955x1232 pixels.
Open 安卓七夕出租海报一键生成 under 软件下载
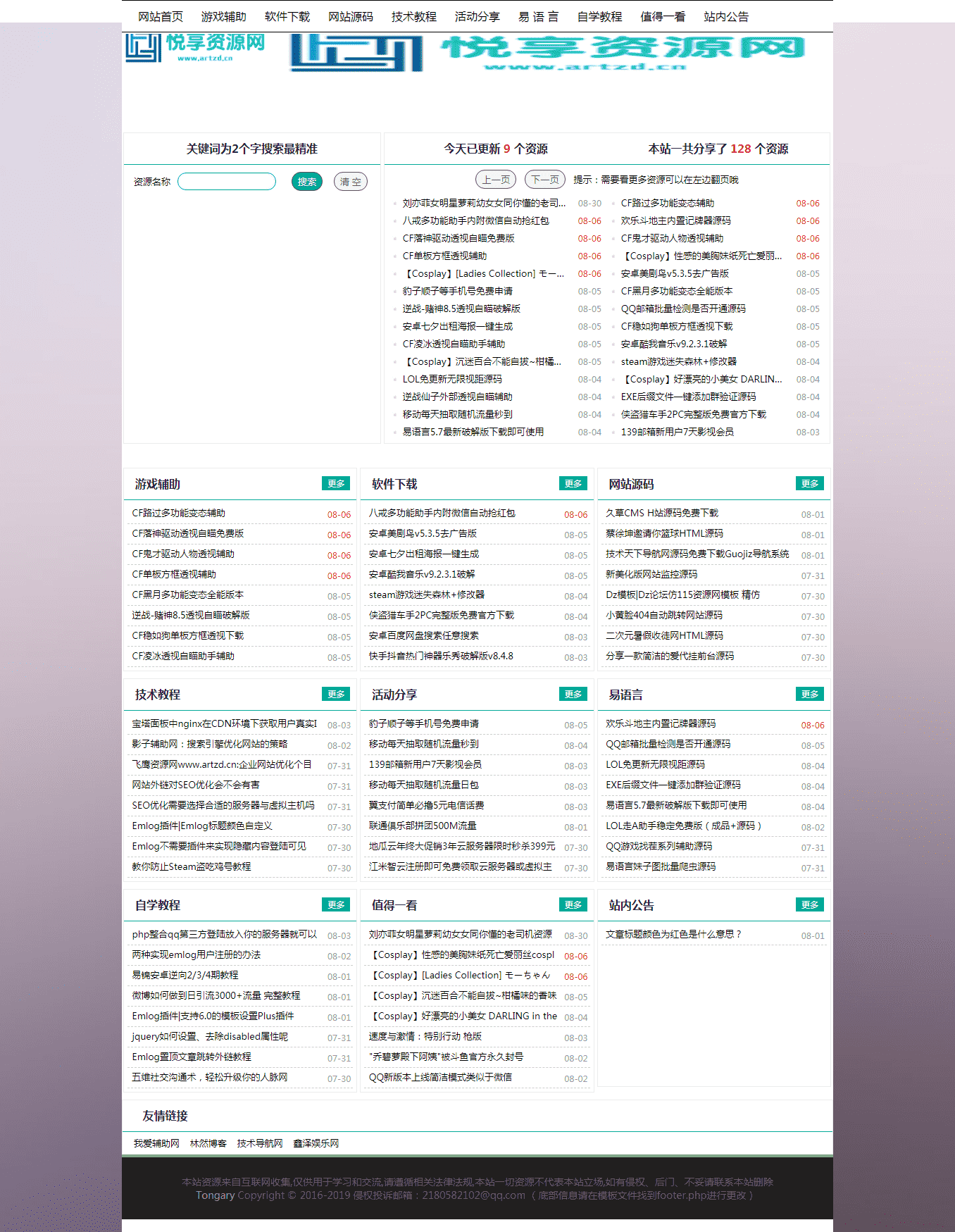click(x=424, y=554)
